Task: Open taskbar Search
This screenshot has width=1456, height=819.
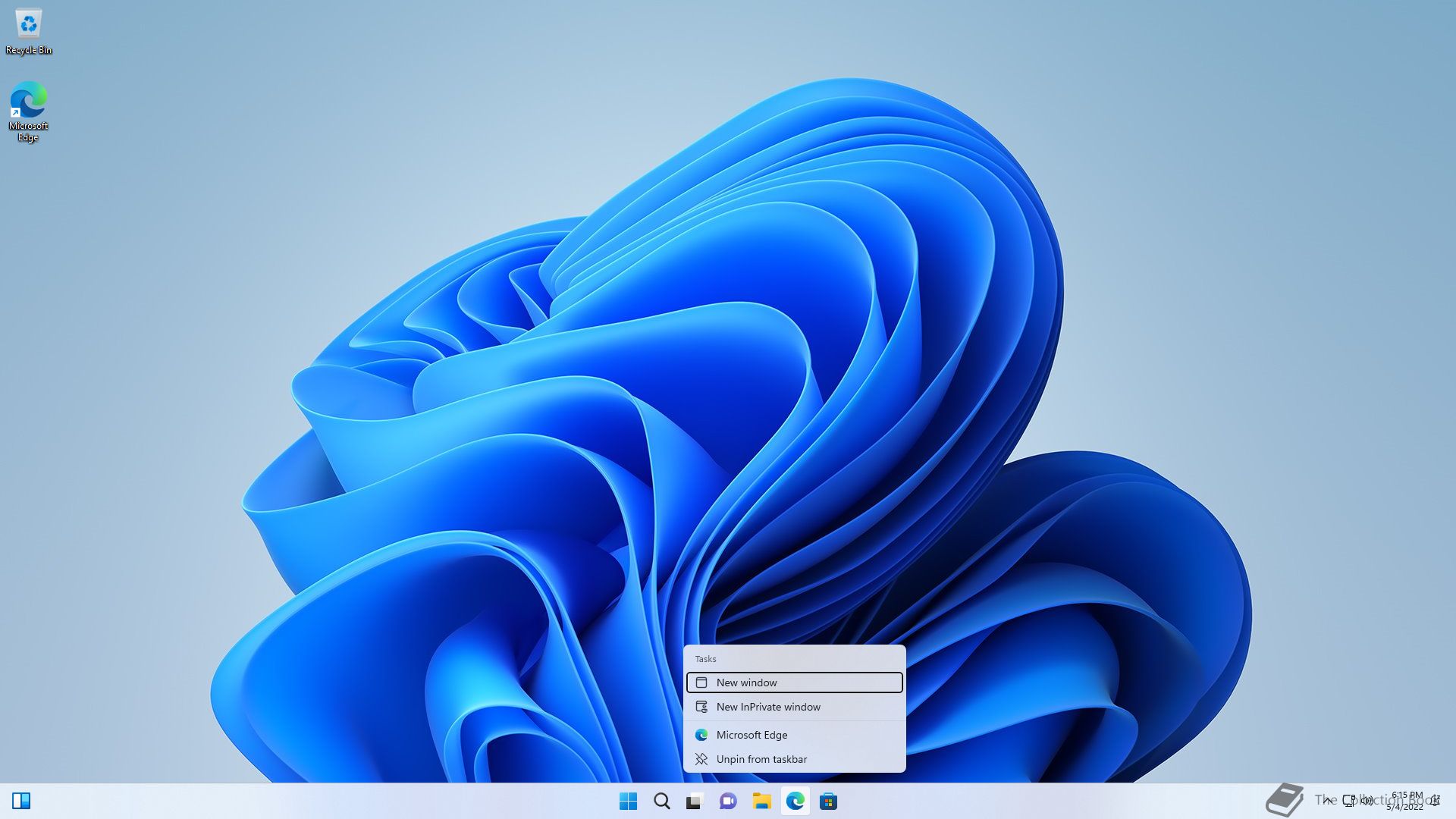Action: 661,801
